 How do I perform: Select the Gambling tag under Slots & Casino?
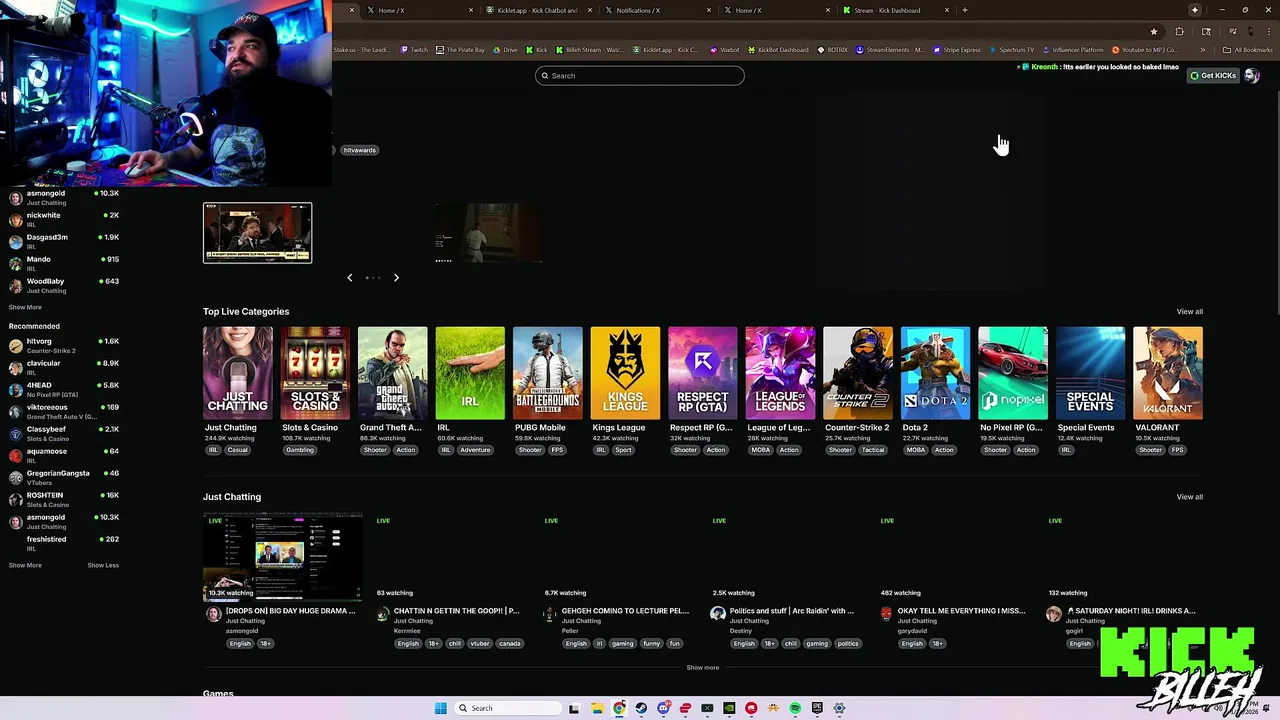299,450
